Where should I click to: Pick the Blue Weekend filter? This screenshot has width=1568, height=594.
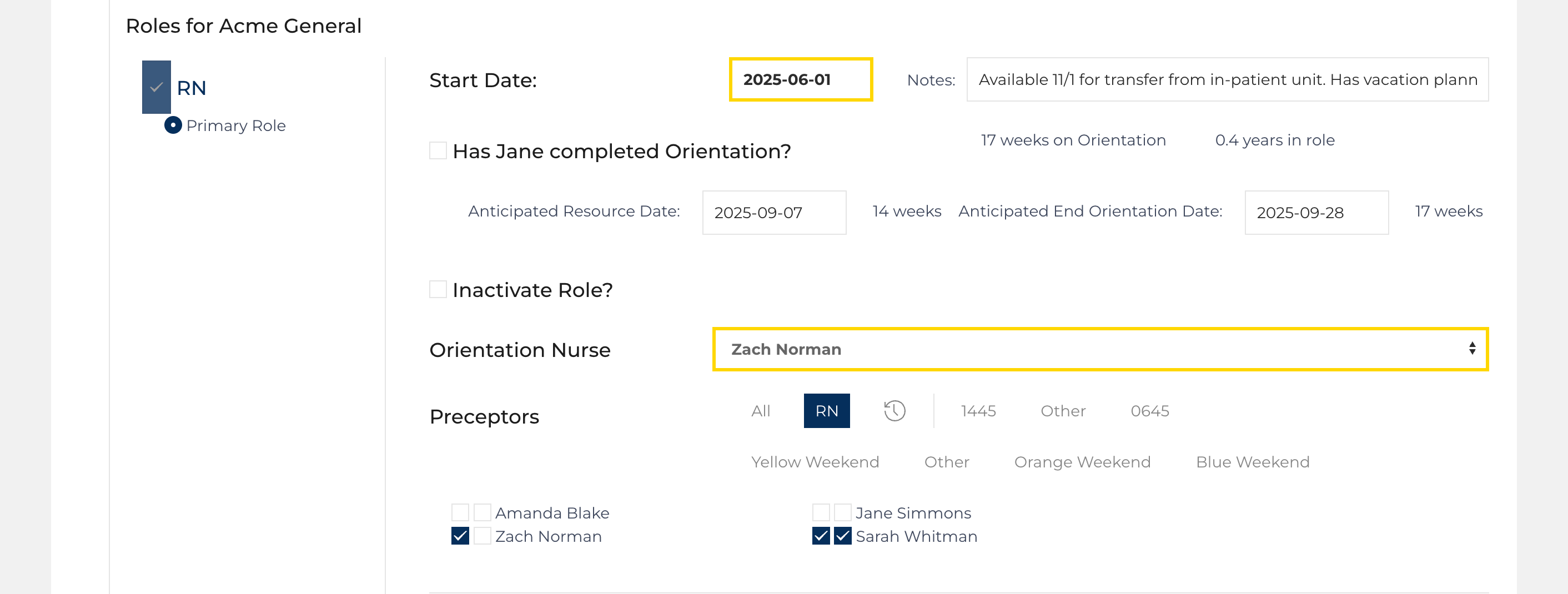(1252, 462)
